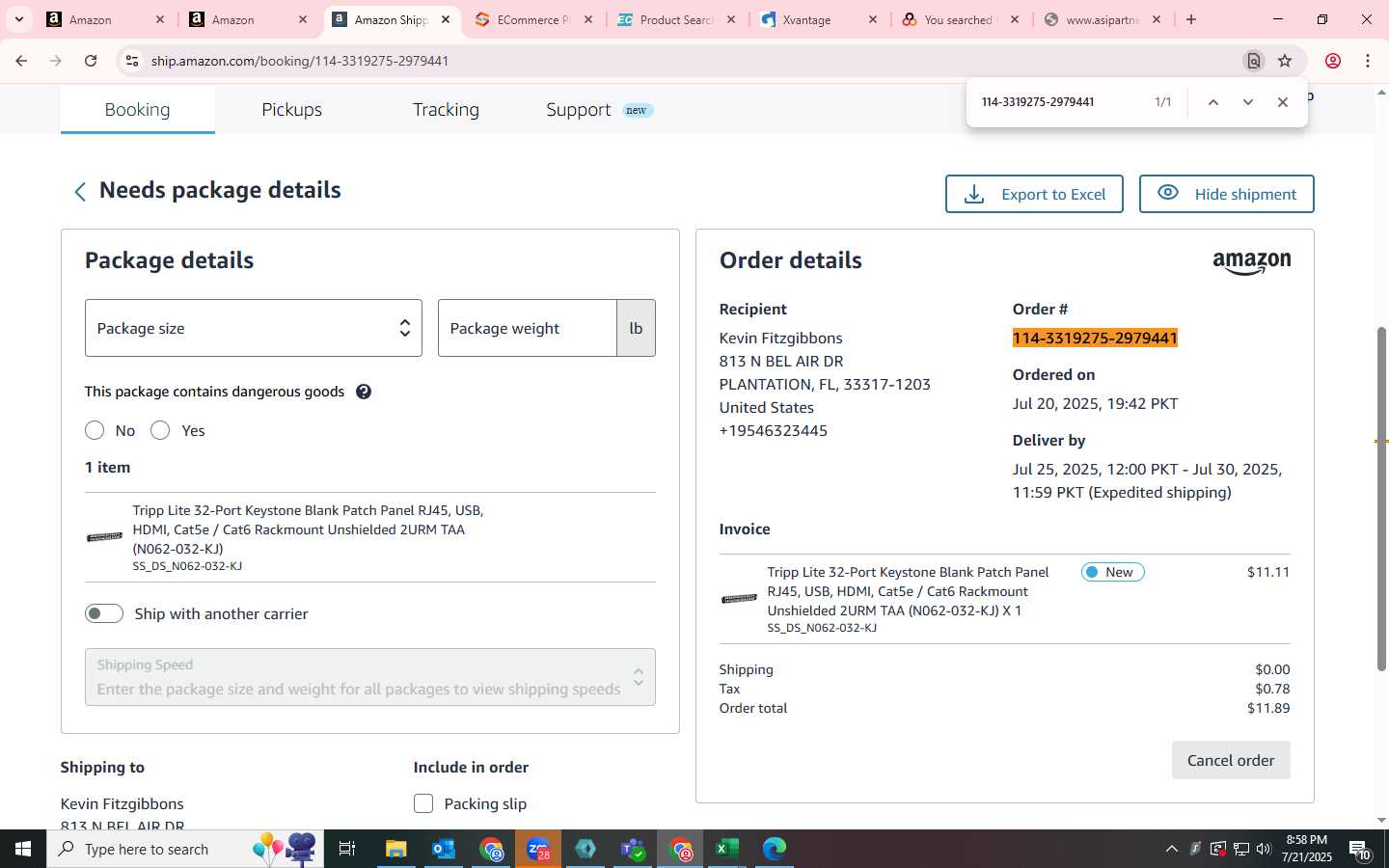Open the dangerous goods help question mark
1389x868 pixels.
click(x=364, y=392)
